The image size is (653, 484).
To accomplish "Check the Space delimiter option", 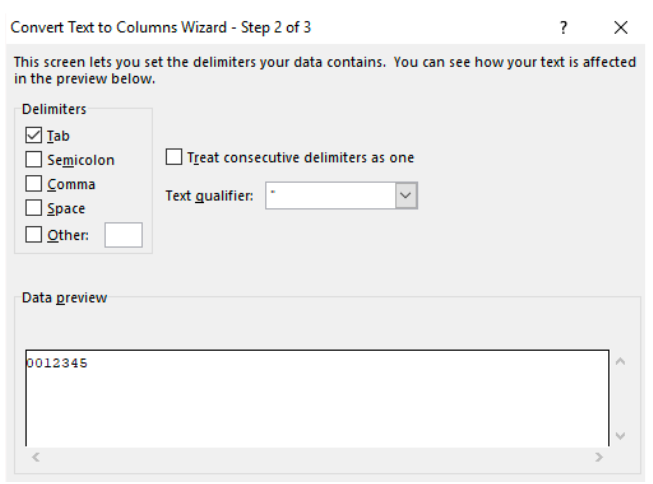I will 33,208.
